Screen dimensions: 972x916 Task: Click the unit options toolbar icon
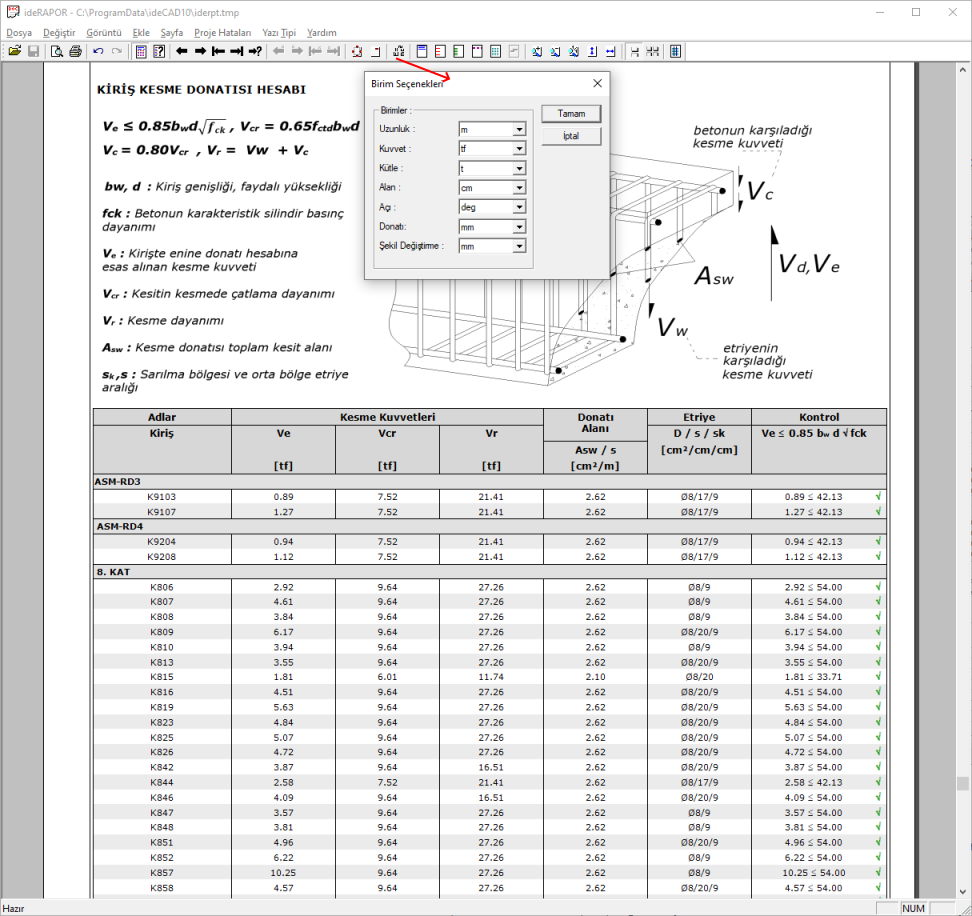click(x=399, y=51)
